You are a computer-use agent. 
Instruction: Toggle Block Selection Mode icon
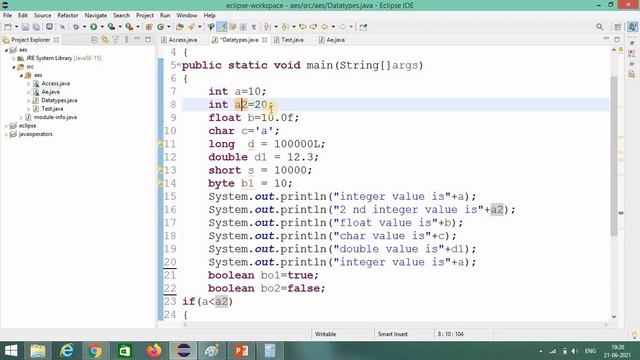[x=243, y=27]
